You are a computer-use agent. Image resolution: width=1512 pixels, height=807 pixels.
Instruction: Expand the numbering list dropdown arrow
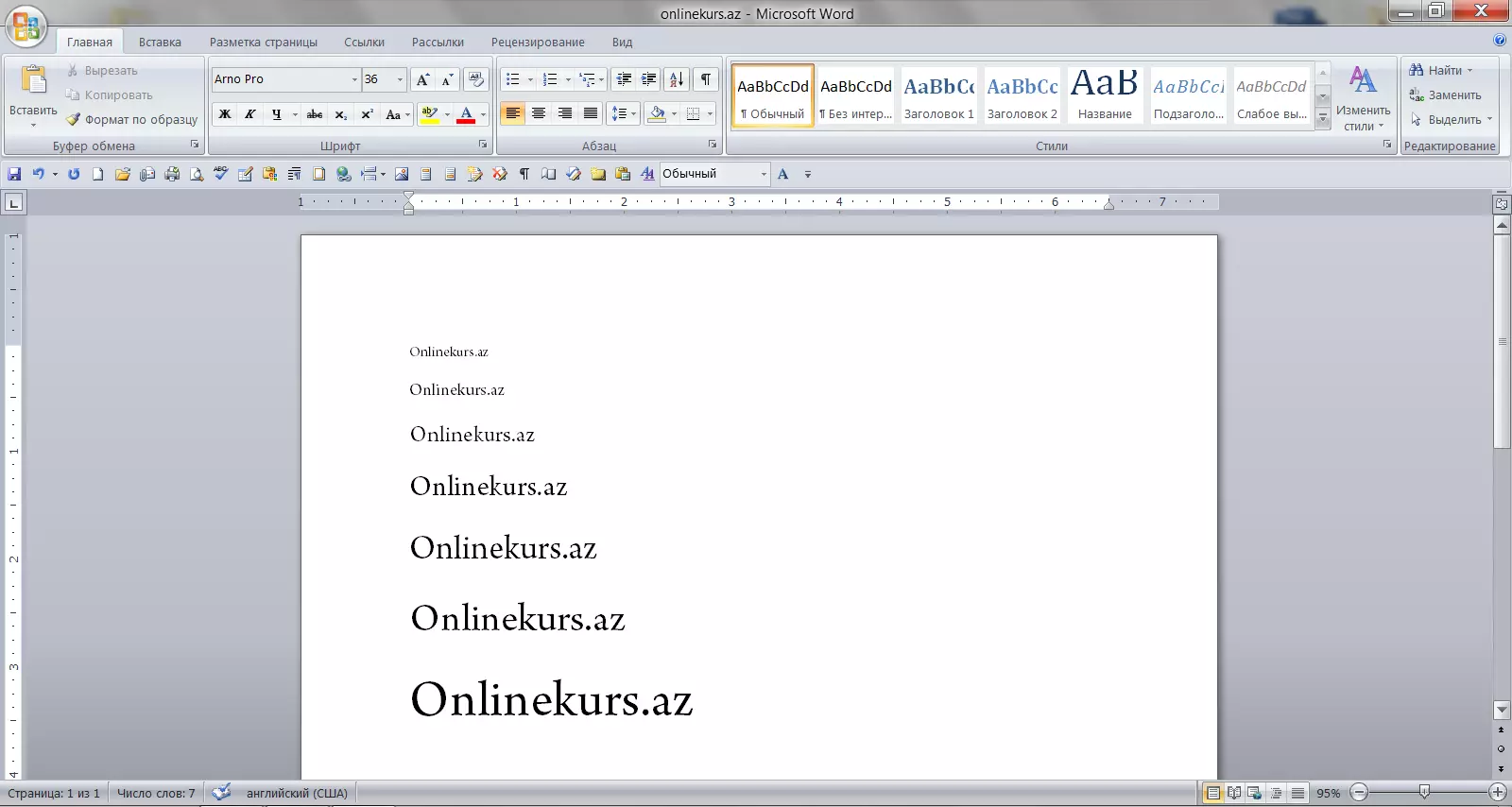(x=568, y=79)
